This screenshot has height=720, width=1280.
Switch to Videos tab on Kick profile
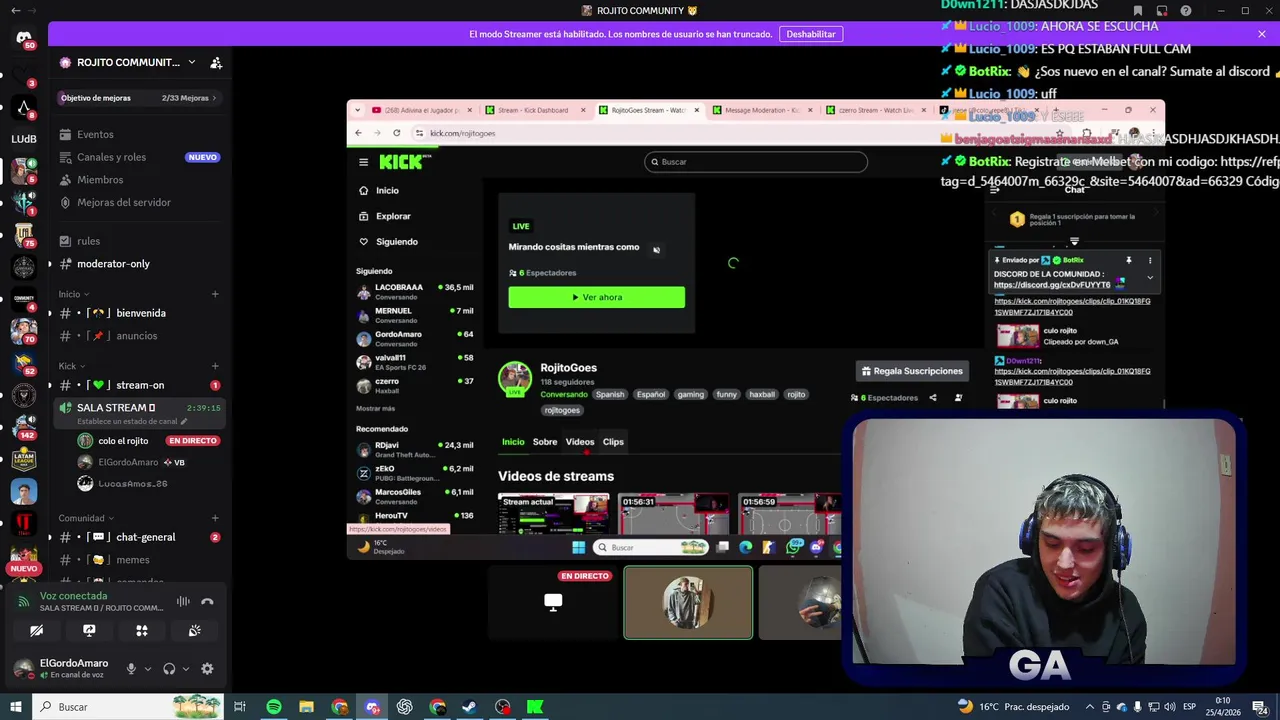(x=580, y=442)
